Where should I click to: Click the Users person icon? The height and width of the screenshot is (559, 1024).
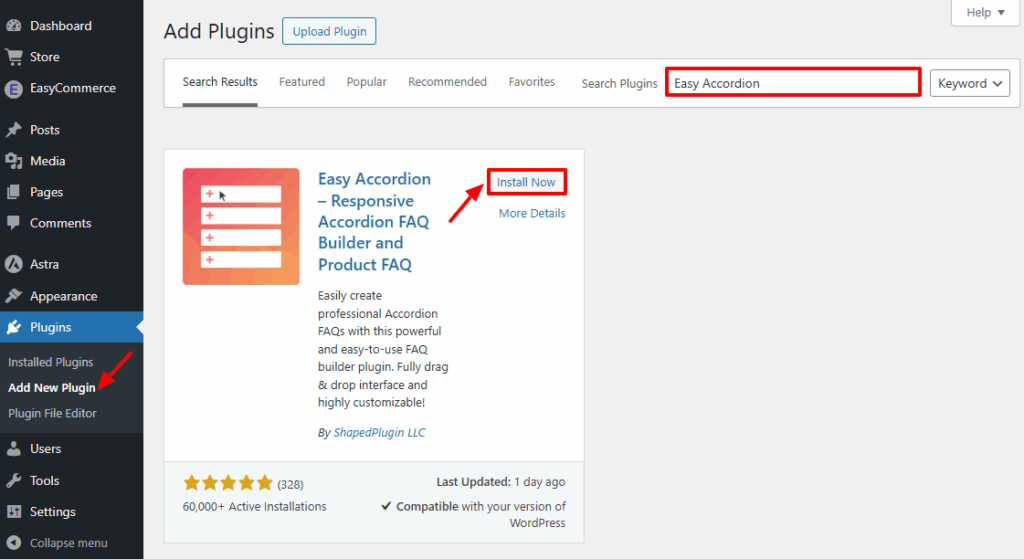tap(14, 449)
